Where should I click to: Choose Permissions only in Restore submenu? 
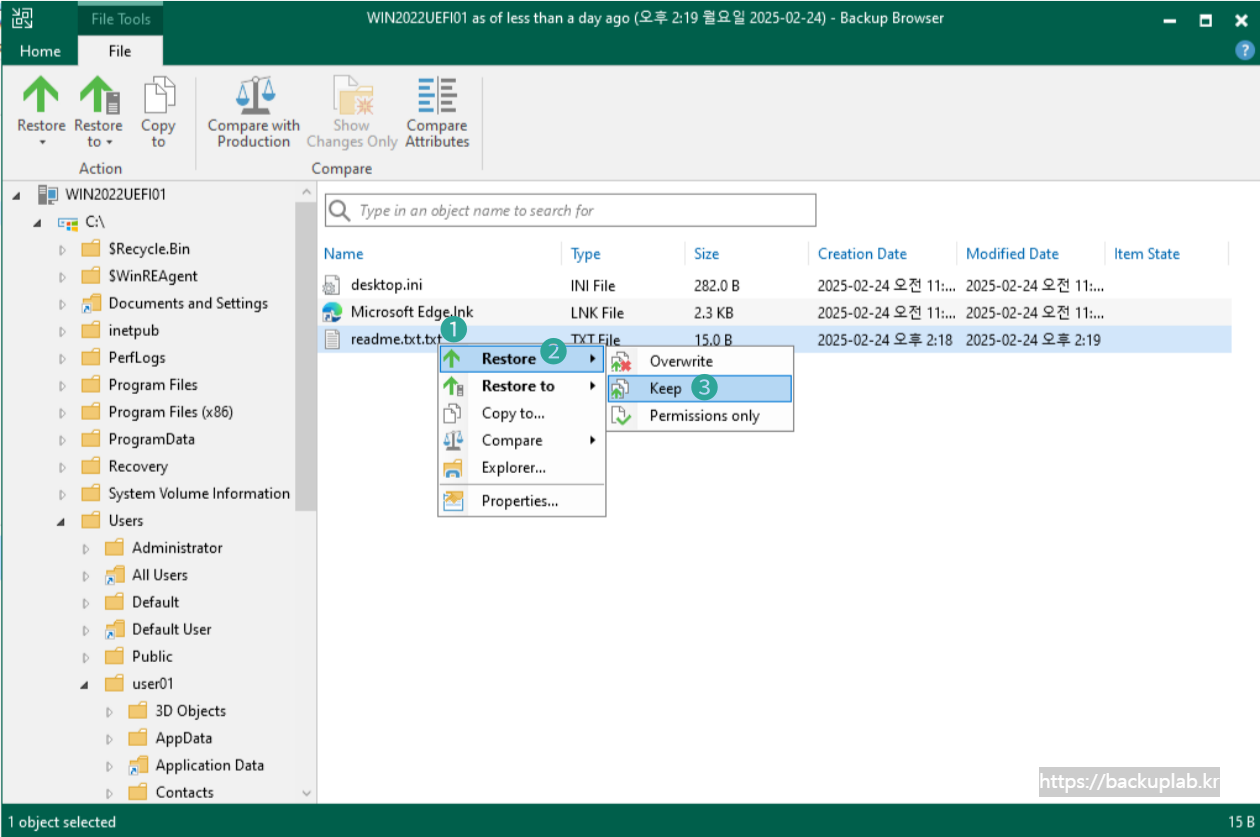tap(699, 416)
